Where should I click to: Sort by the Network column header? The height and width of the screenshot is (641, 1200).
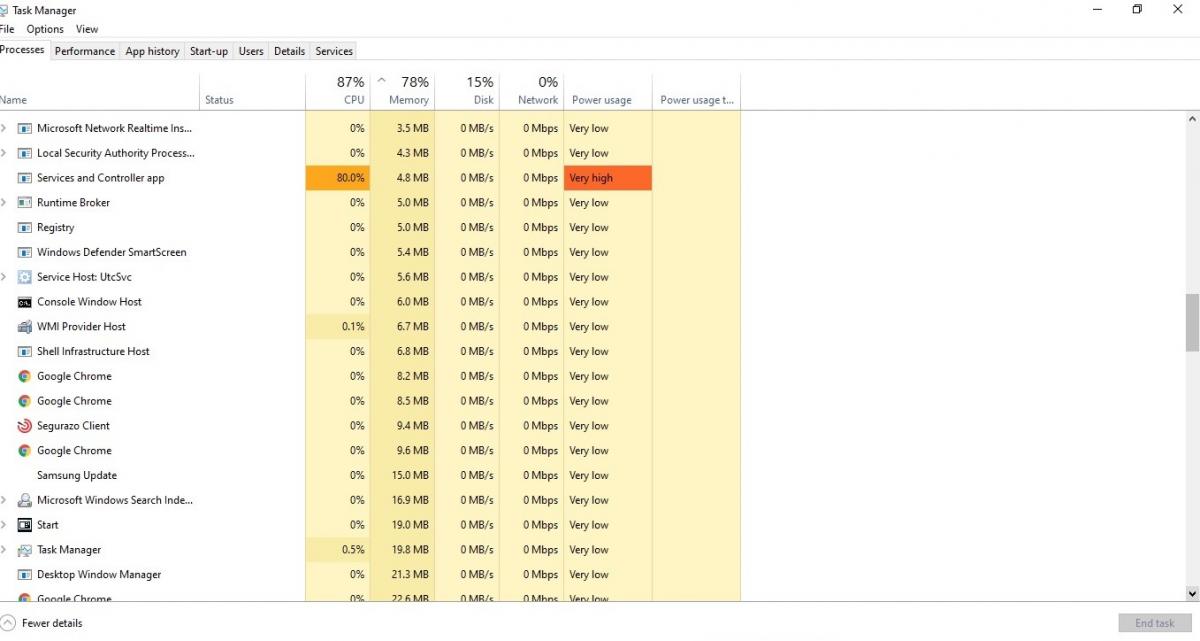click(x=532, y=92)
